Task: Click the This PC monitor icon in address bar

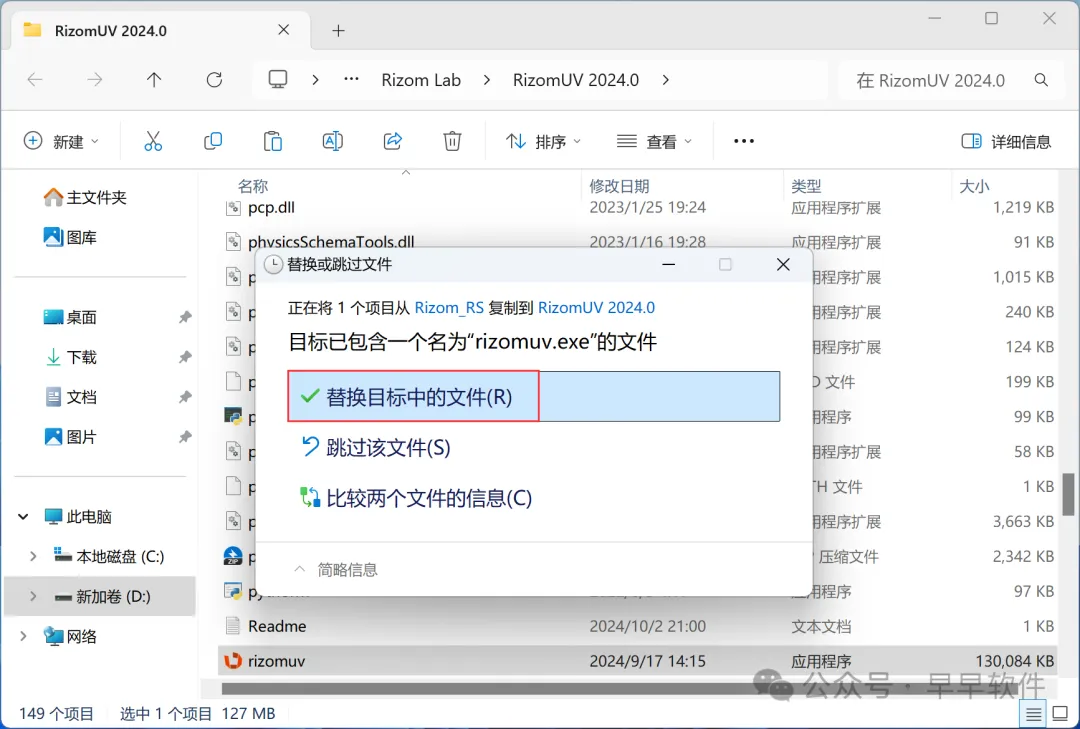Action: [x=278, y=79]
